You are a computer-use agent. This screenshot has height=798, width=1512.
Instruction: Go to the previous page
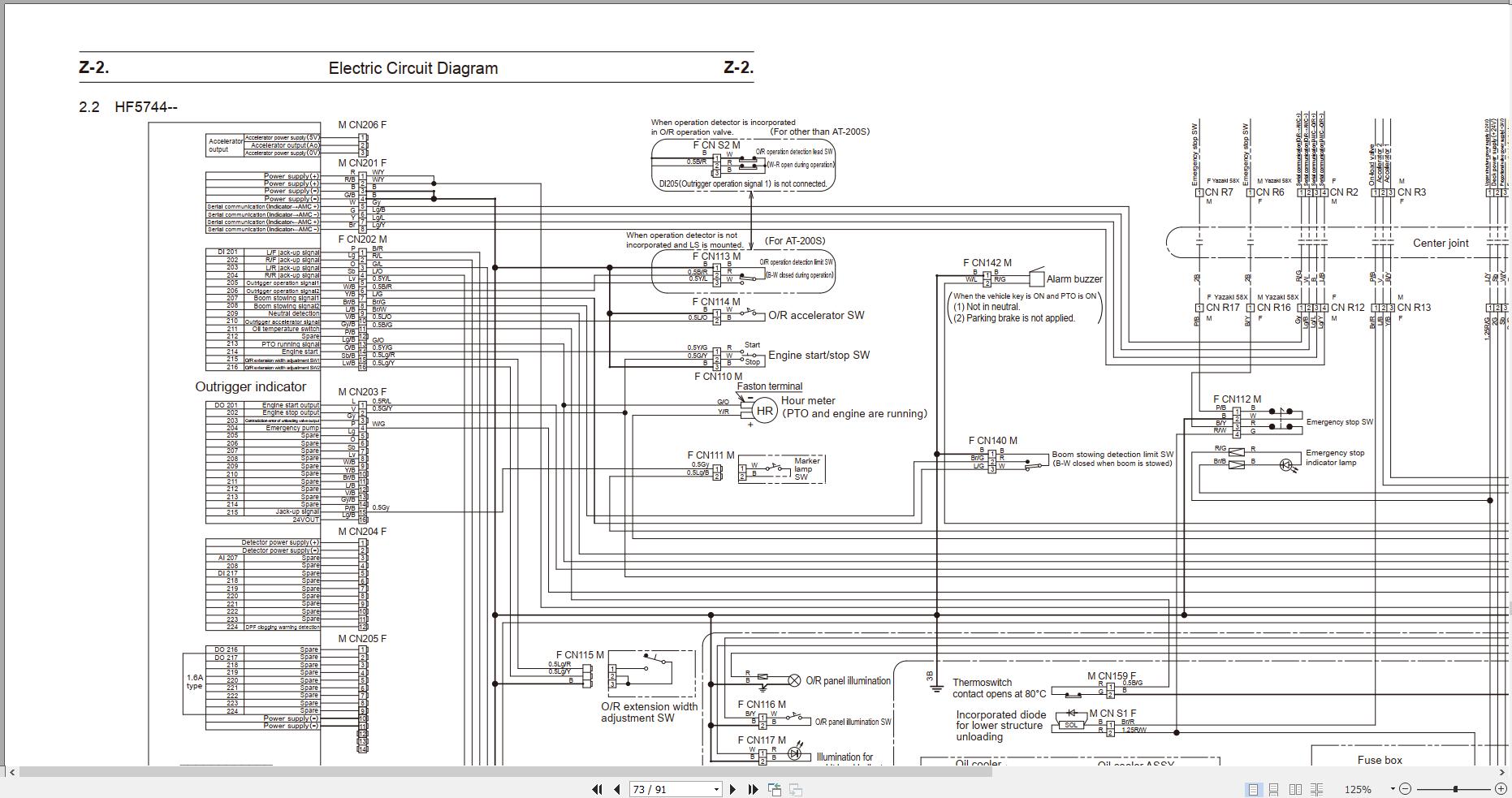tap(616, 789)
